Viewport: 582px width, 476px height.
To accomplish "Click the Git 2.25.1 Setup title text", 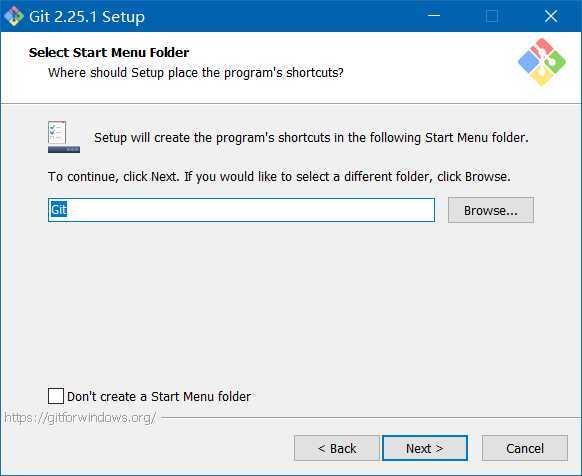I will 87,17.
